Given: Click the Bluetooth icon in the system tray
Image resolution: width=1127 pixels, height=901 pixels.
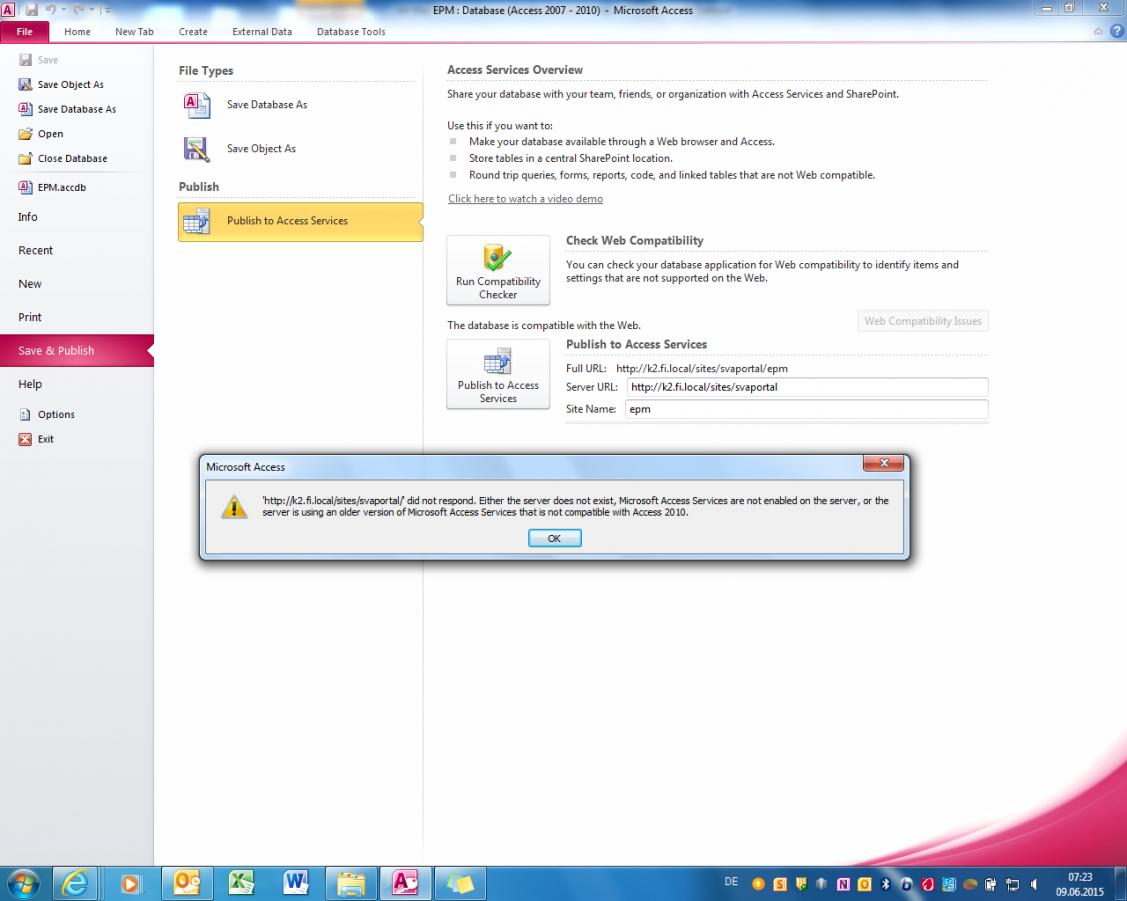Looking at the screenshot, I should click(886, 884).
